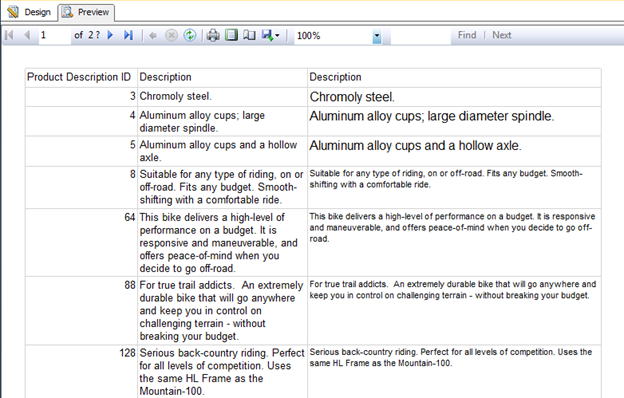
Task: Click large-font 'hollow axle' description cell
Action: coord(454,151)
